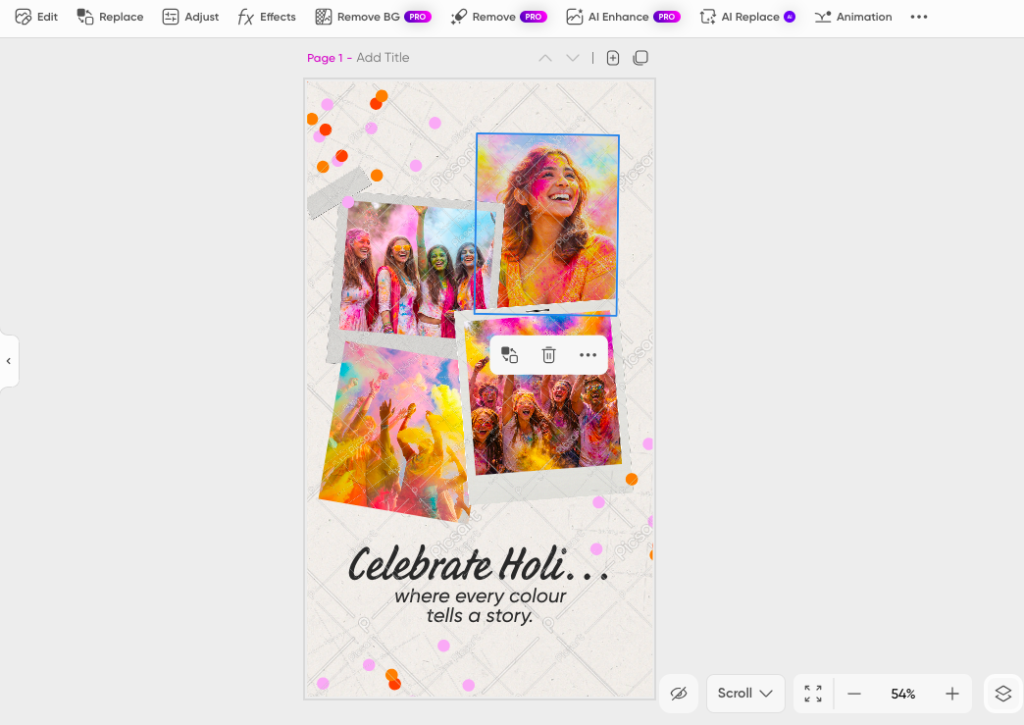Open the Scroll view mode dropdown
This screenshot has height=725, width=1024.
click(x=745, y=693)
